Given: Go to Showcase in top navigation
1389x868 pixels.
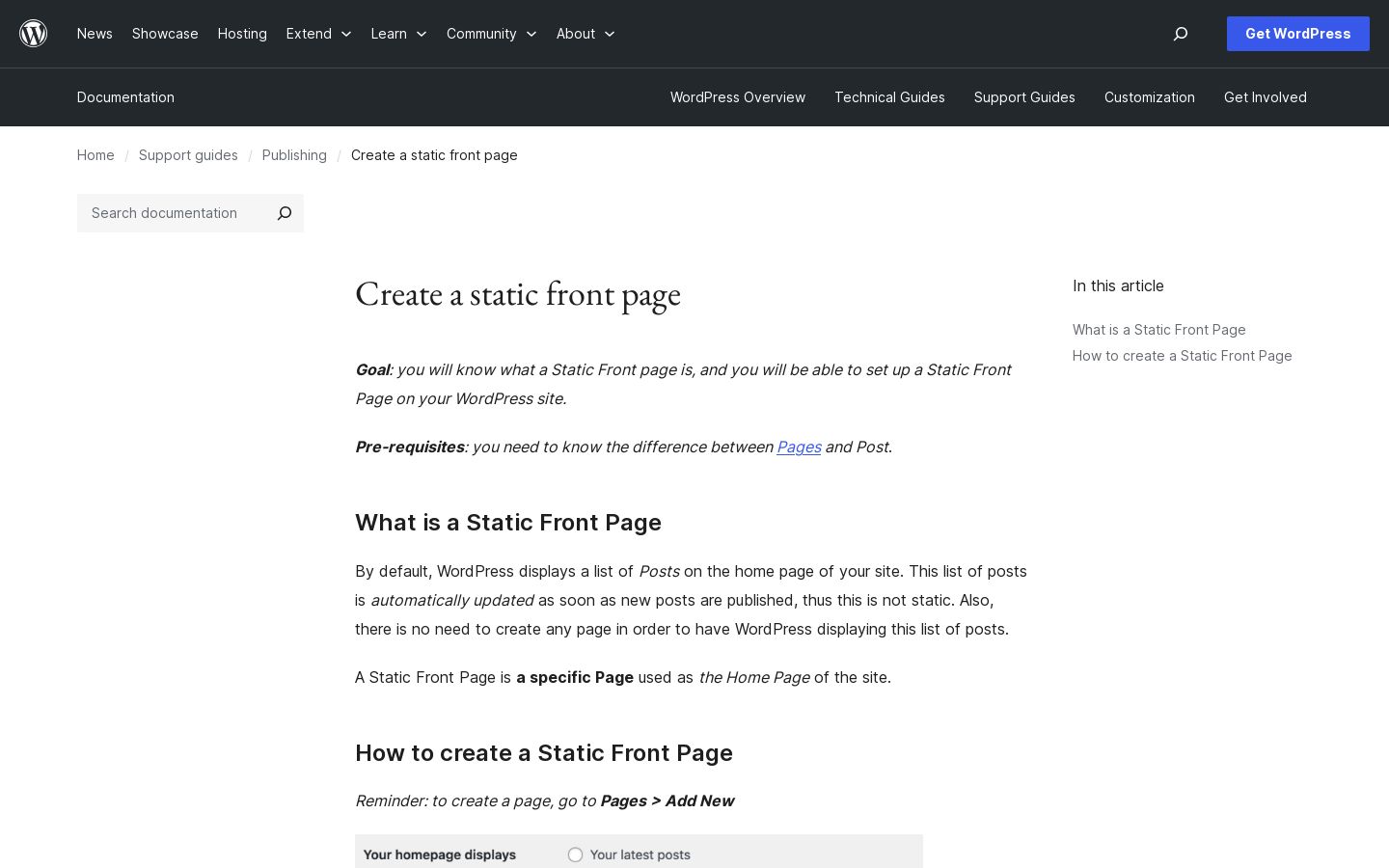Looking at the screenshot, I should pyautogui.click(x=165, y=34).
